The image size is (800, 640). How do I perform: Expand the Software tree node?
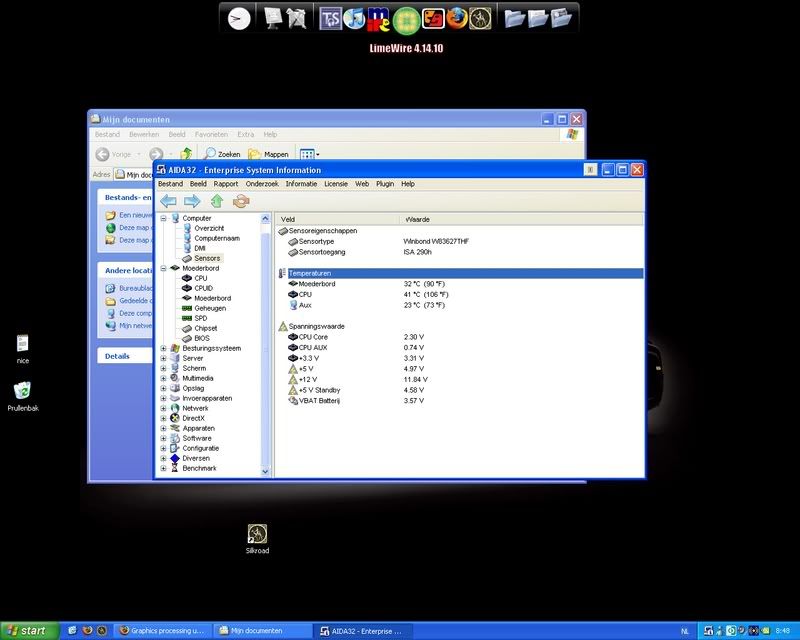164,438
